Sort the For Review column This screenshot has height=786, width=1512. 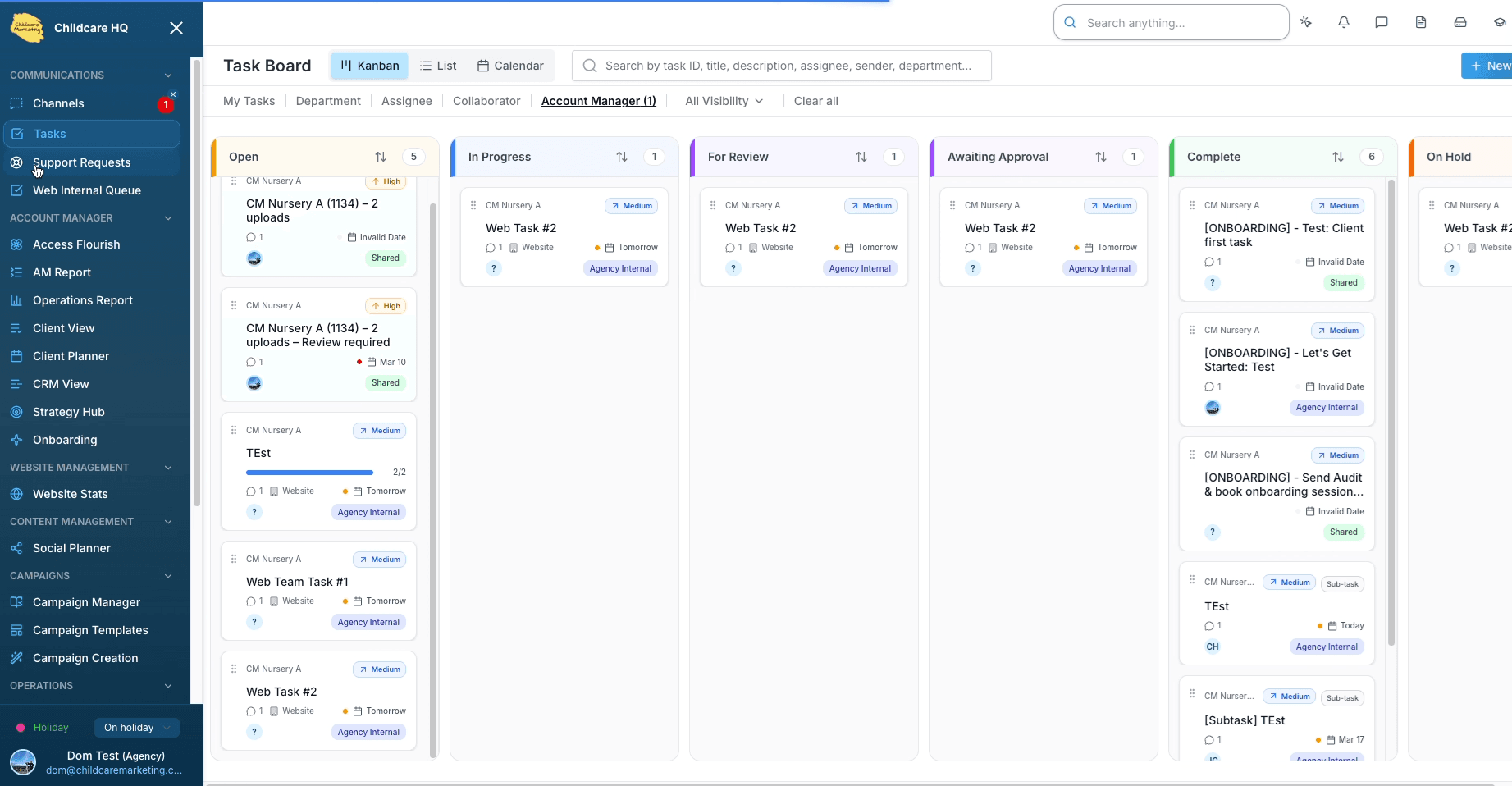pyautogui.click(x=861, y=157)
